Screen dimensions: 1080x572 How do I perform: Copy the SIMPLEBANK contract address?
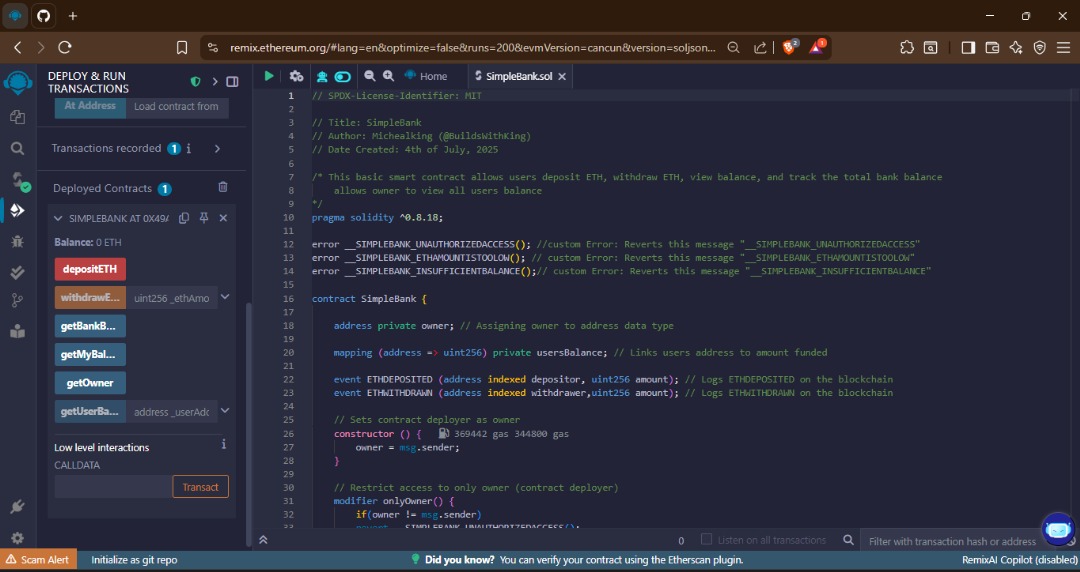tap(184, 218)
